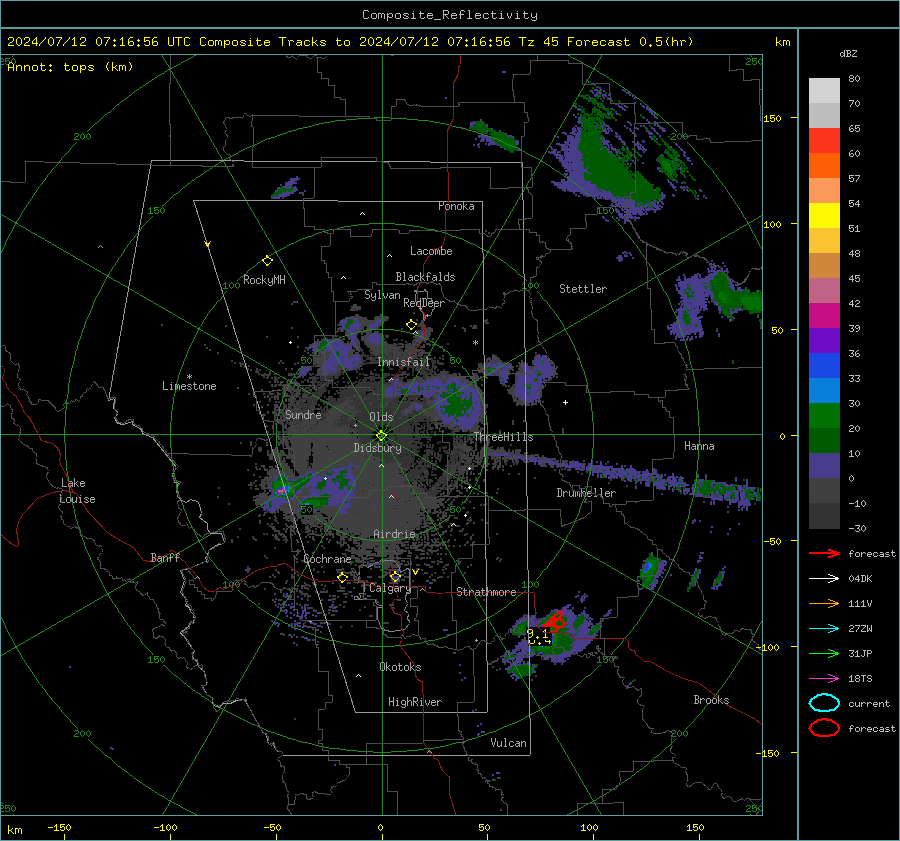Select the red 65-60 dBZ color swatch

824,141
